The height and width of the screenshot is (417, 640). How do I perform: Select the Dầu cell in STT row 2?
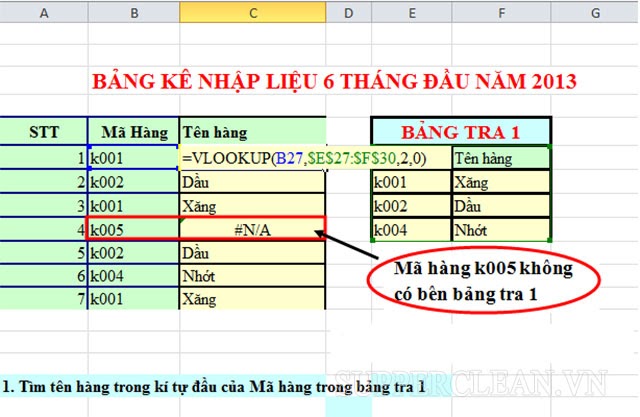(x=252, y=182)
